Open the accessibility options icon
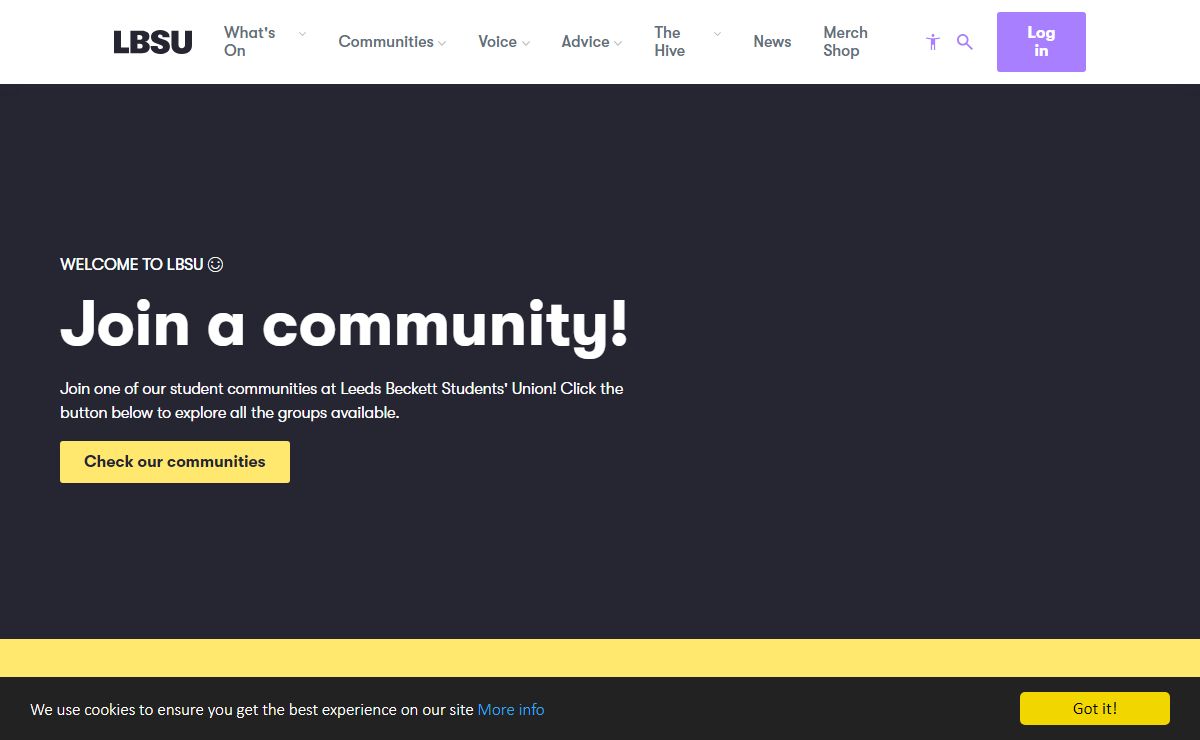The height and width of the screenshot is (740, 1200). tap(933, 42)
